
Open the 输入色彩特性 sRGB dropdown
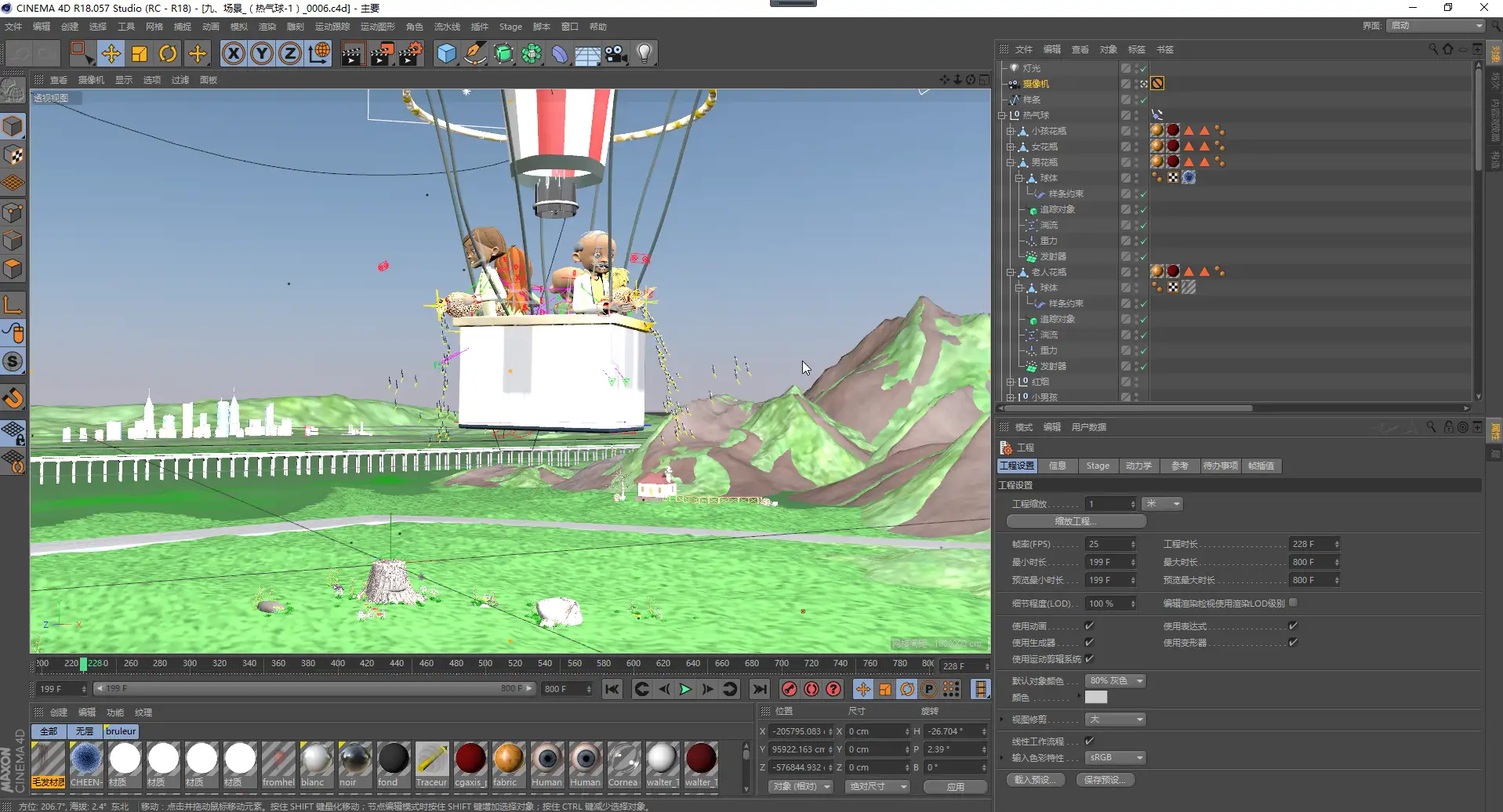coord(1116,757)
